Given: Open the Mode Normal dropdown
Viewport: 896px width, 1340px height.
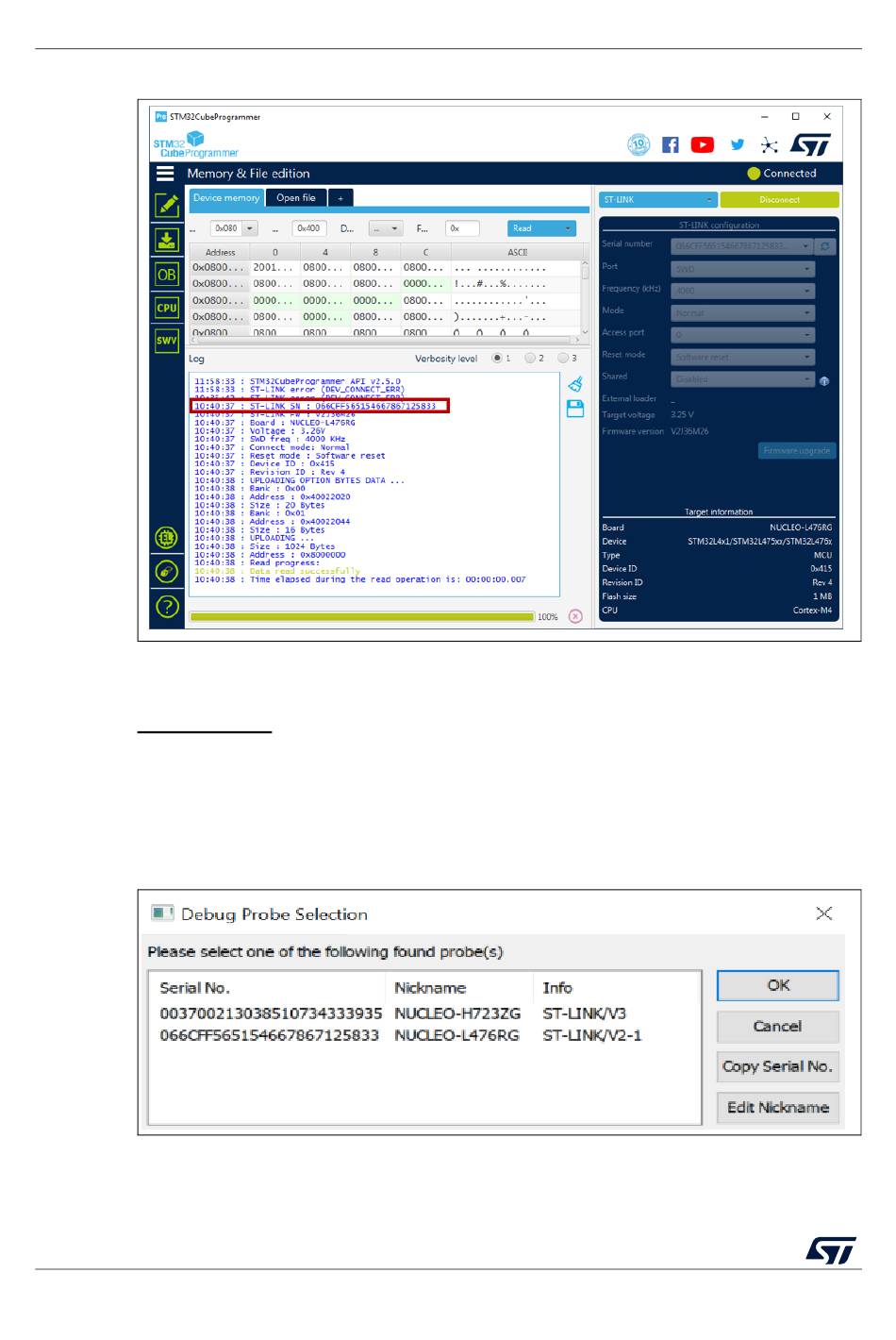Looking at the screenshot, I should 742,313.
